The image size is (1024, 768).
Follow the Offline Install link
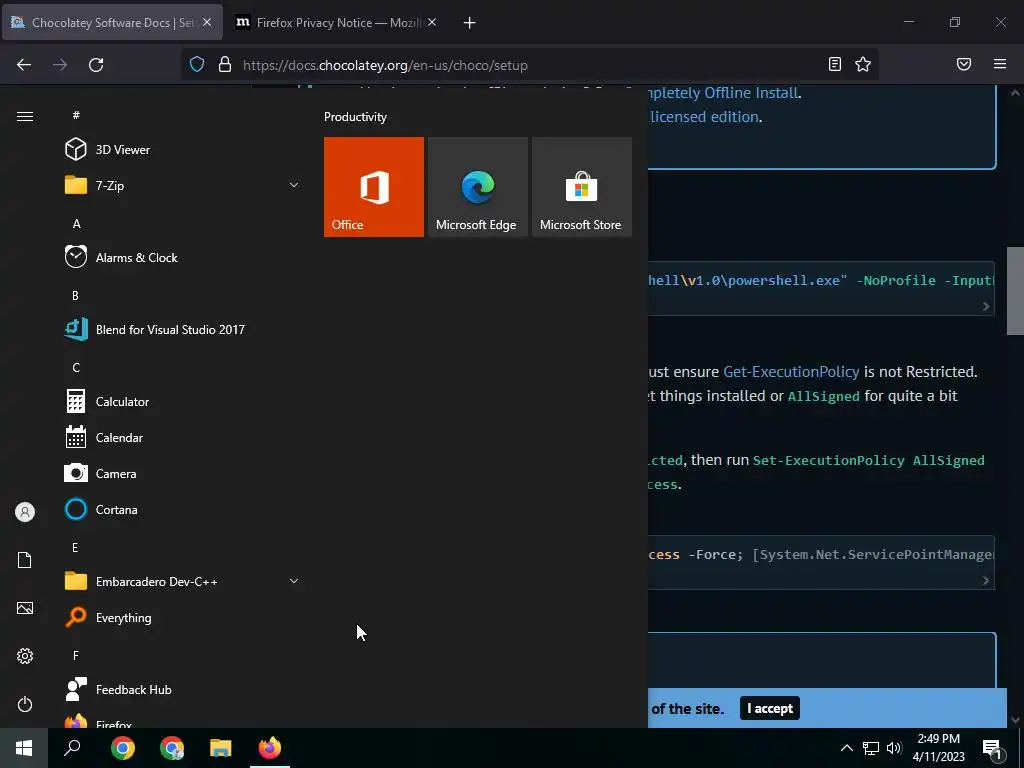(x=724, y=93)
